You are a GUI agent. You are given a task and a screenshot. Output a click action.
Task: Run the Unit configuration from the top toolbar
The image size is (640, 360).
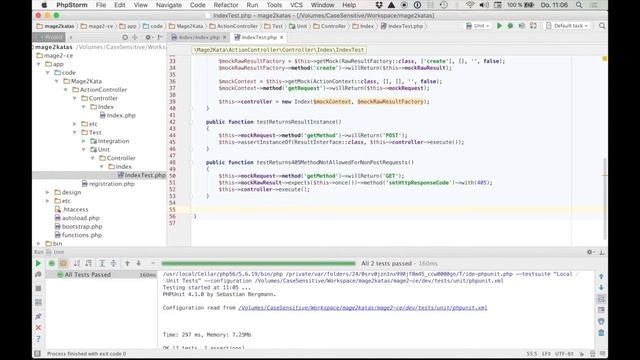[499, 26]
